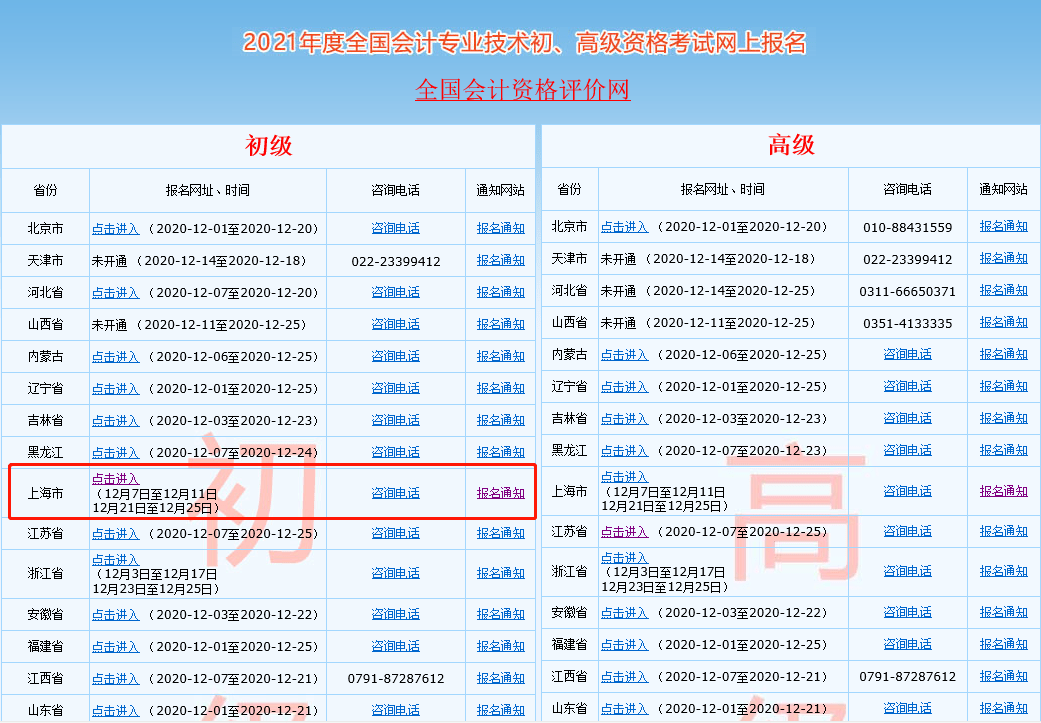The height and width of the screenshot is (723, 1041).
Task: Open 报名通知 for 北京市 in 初级 table
Action: click(x=501, y=228)
